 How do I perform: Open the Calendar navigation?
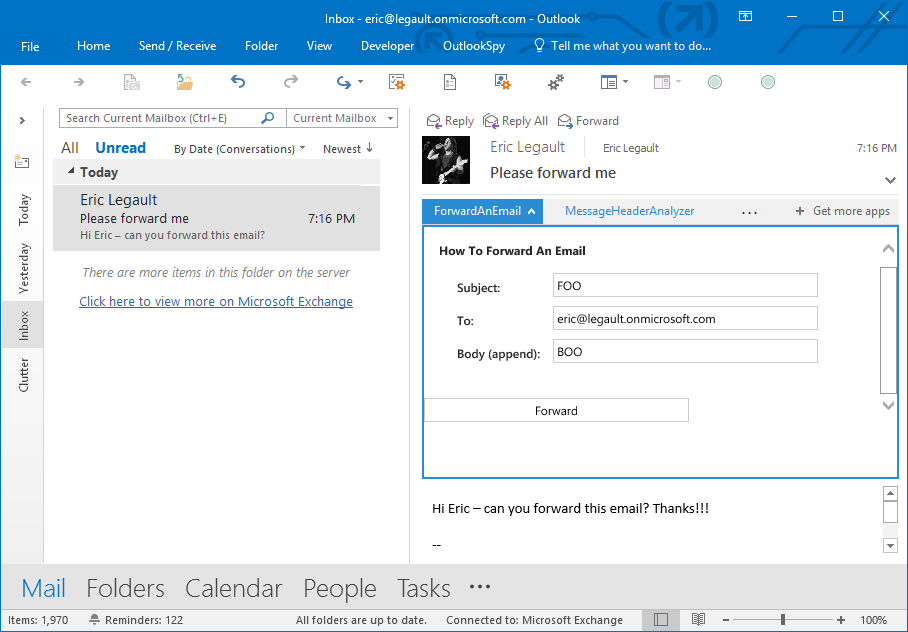233,589
